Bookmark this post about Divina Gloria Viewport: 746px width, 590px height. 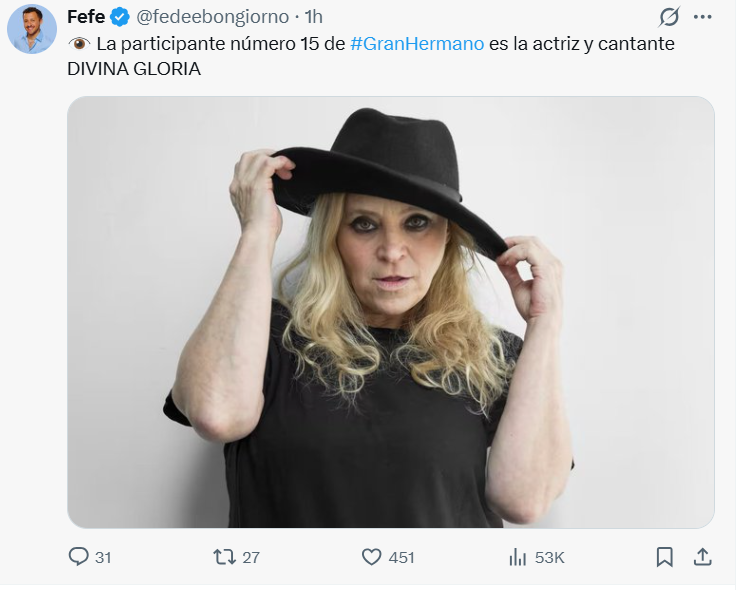tap(664, 557)
